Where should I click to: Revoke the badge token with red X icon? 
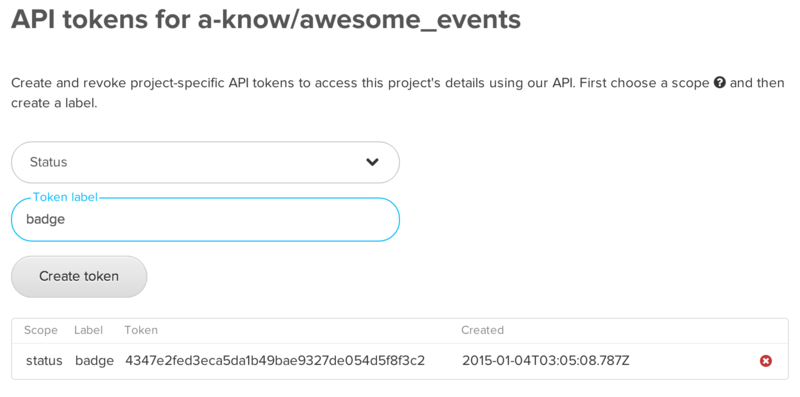pyautogui.click(x=766, y=361)
